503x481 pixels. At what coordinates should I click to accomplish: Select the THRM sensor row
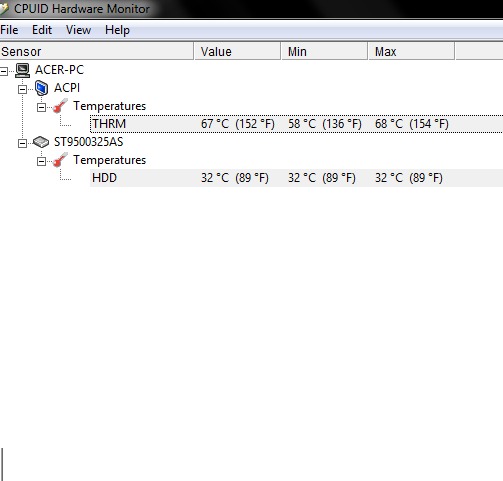click(x=296, y=124)
